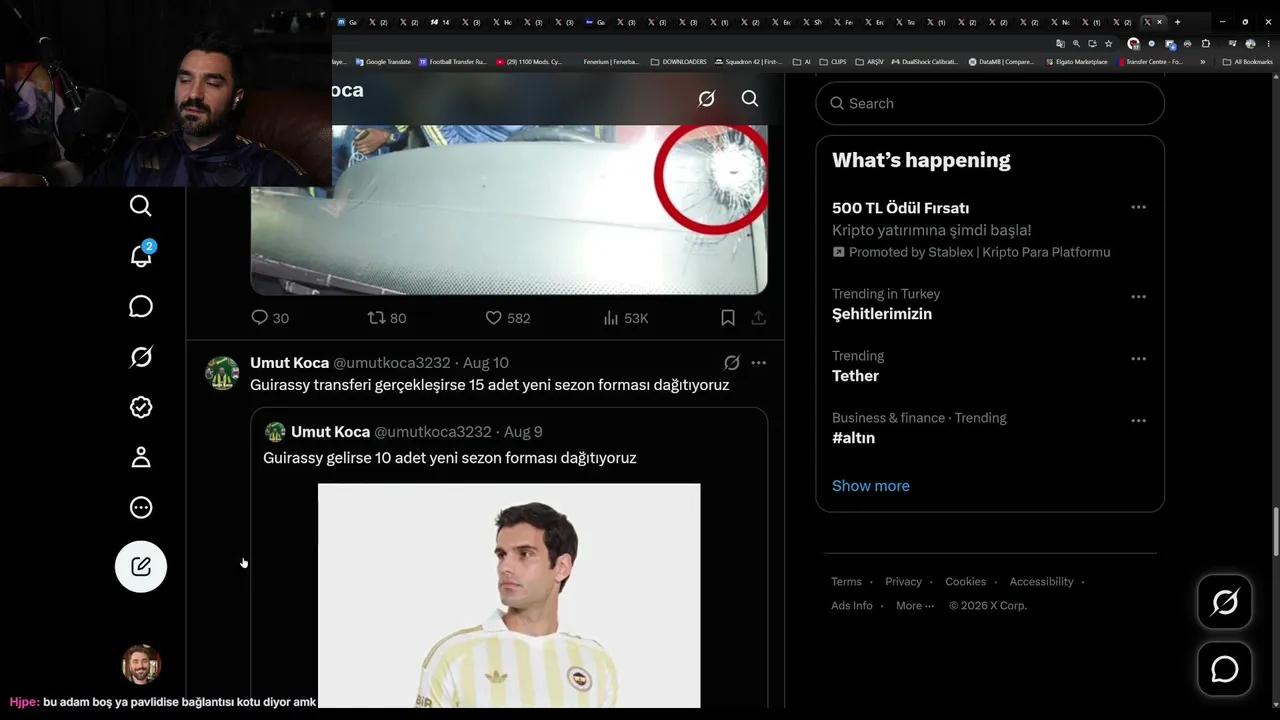Open the quoted Aug 9 post by Umut Koca

point(509,557)
